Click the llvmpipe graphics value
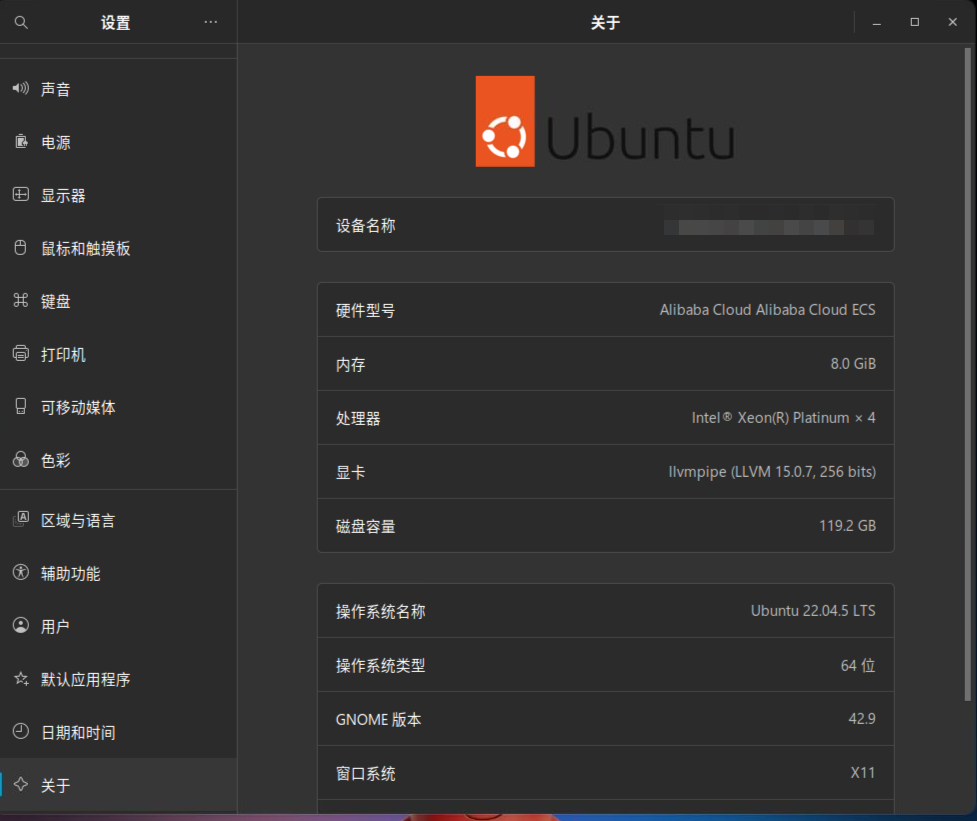 (x=772, y=472)
